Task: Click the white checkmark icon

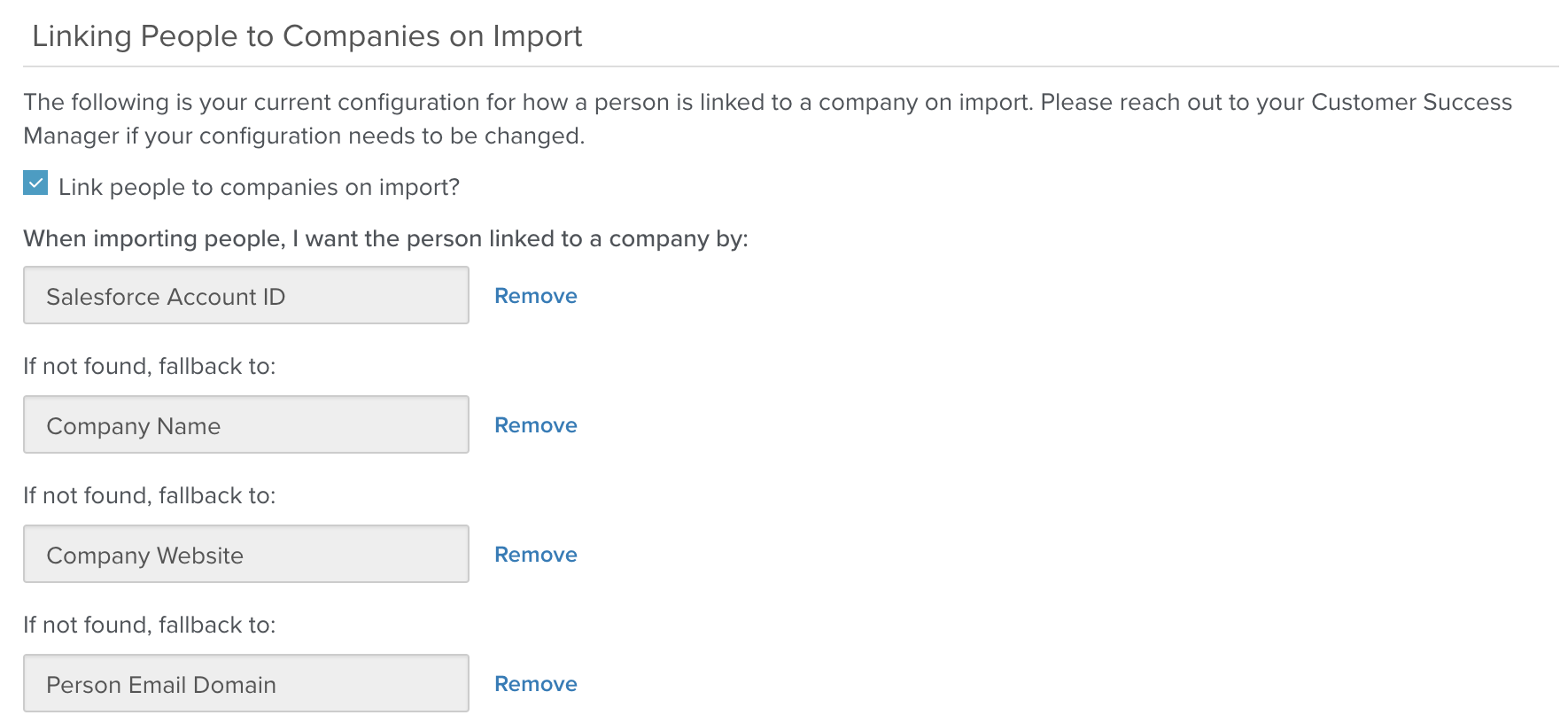Action: pos(35,183)
